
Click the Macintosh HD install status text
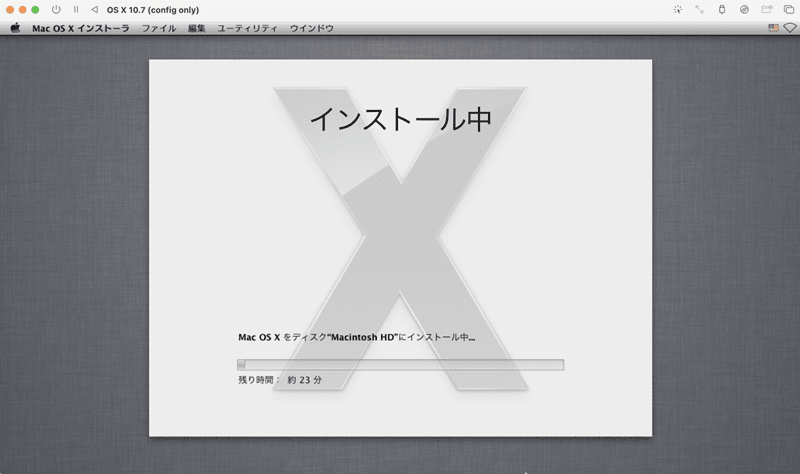pyautogui.click(x=357, y=337)
